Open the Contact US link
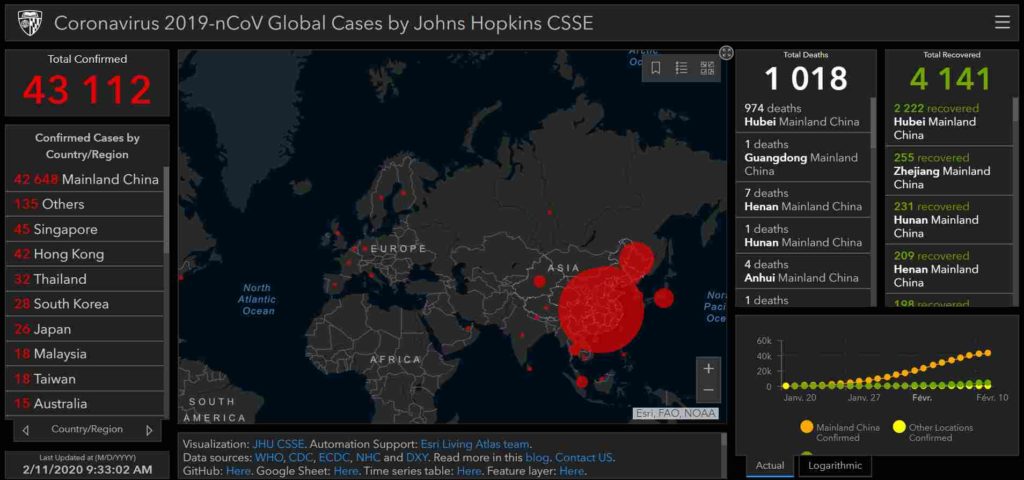The image size is (1024, 480). point(584,457)
